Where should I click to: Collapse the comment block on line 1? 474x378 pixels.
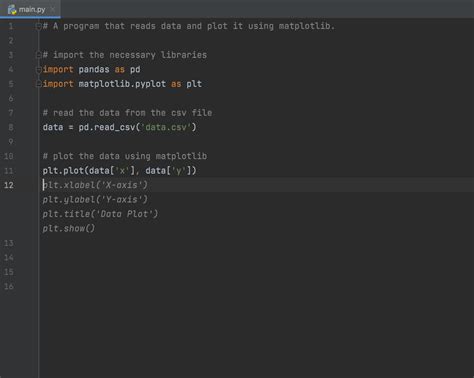(38, 26)
